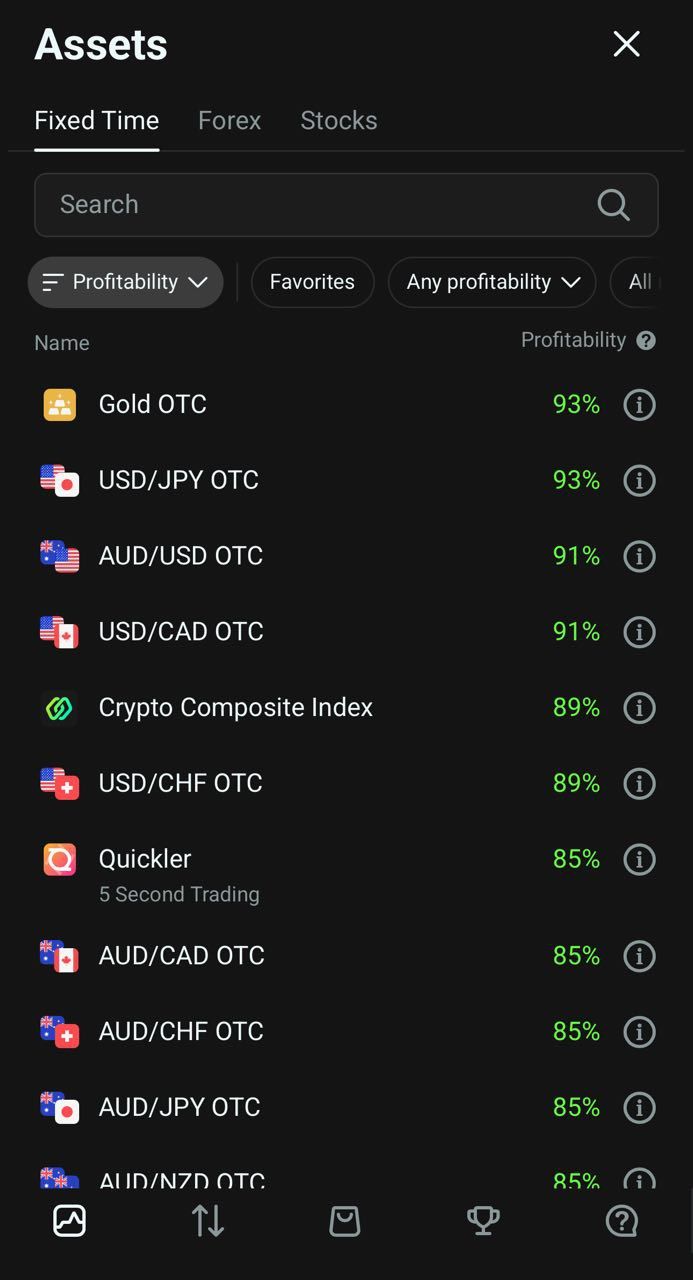Switch to the Stocks tab
Screen dimensions: 693x1280
tap(339, 121)
